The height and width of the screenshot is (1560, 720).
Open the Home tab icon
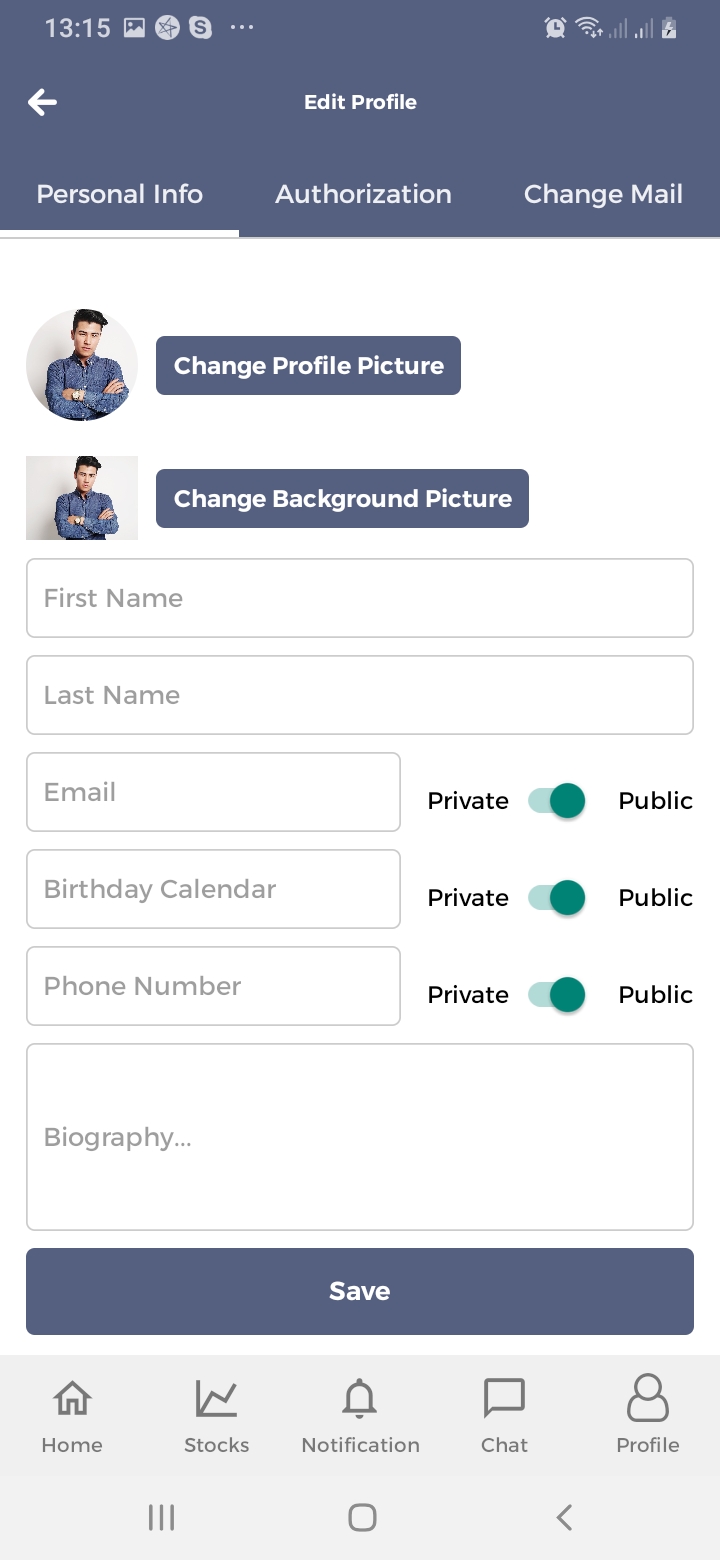[x=72, y=1398]
